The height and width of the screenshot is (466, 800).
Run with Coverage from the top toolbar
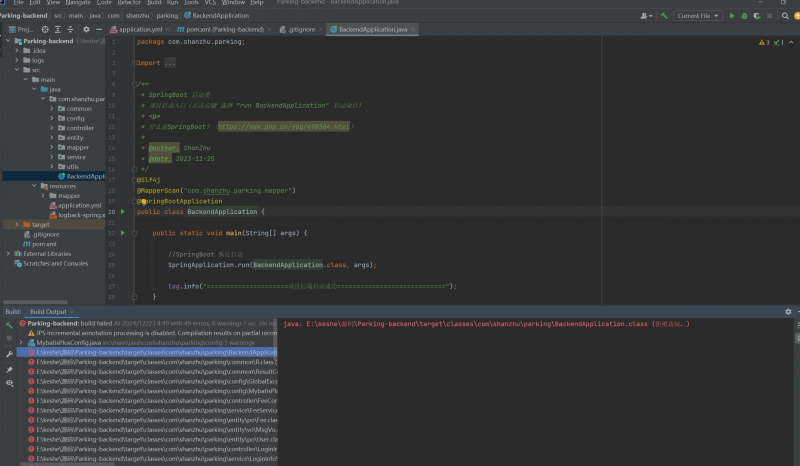pyautogui.click(x=757, y=16)
